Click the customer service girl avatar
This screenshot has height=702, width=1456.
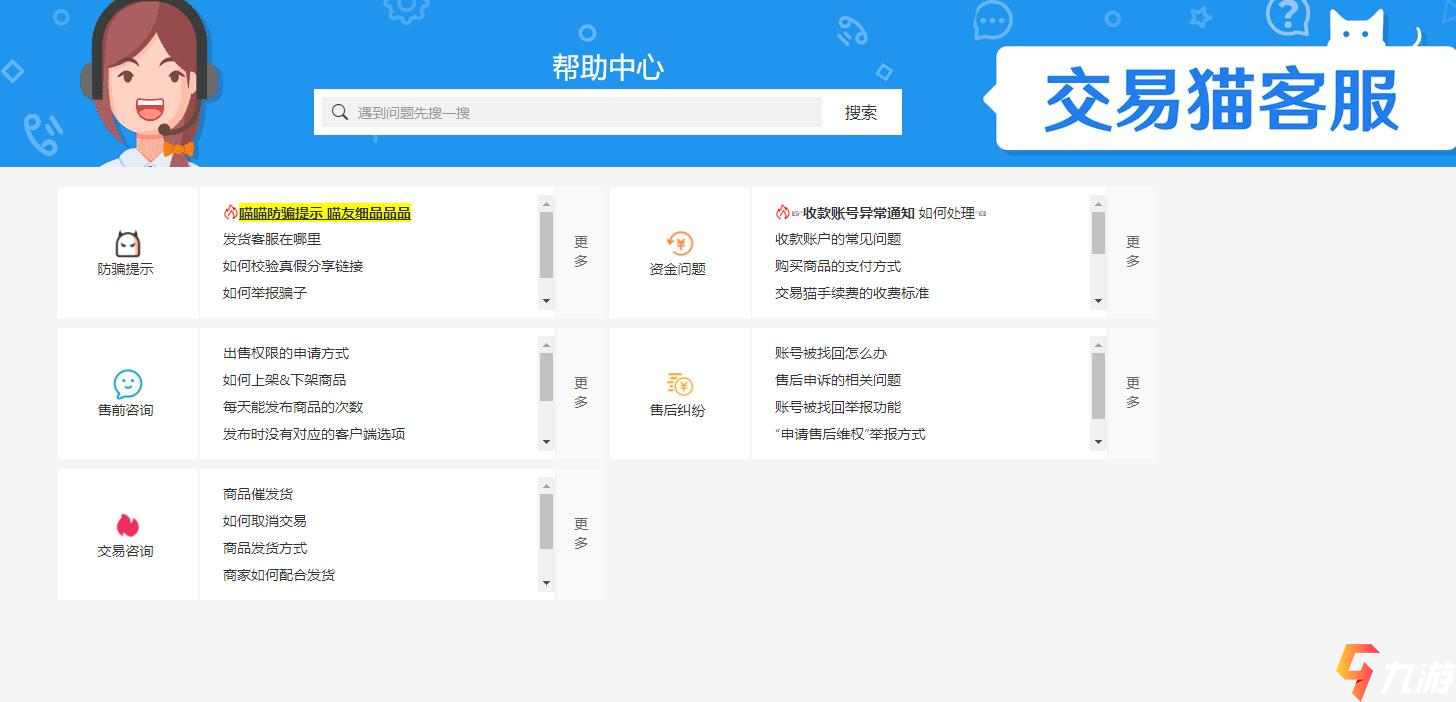pyautogui.click(x=150, y=83)
